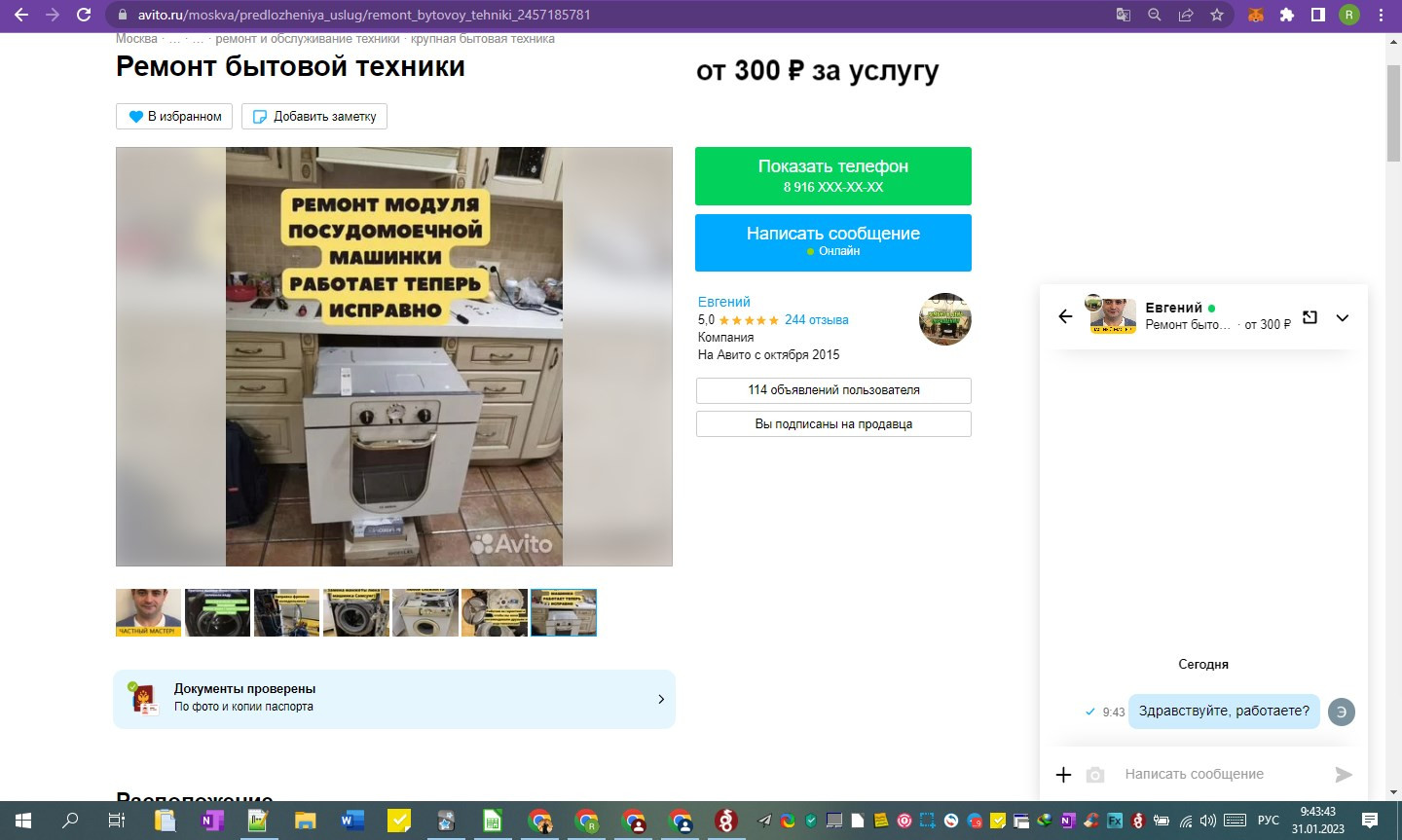Open seller name link Евгений
The image size is (1402, 840).
click(x=724, y=302)
